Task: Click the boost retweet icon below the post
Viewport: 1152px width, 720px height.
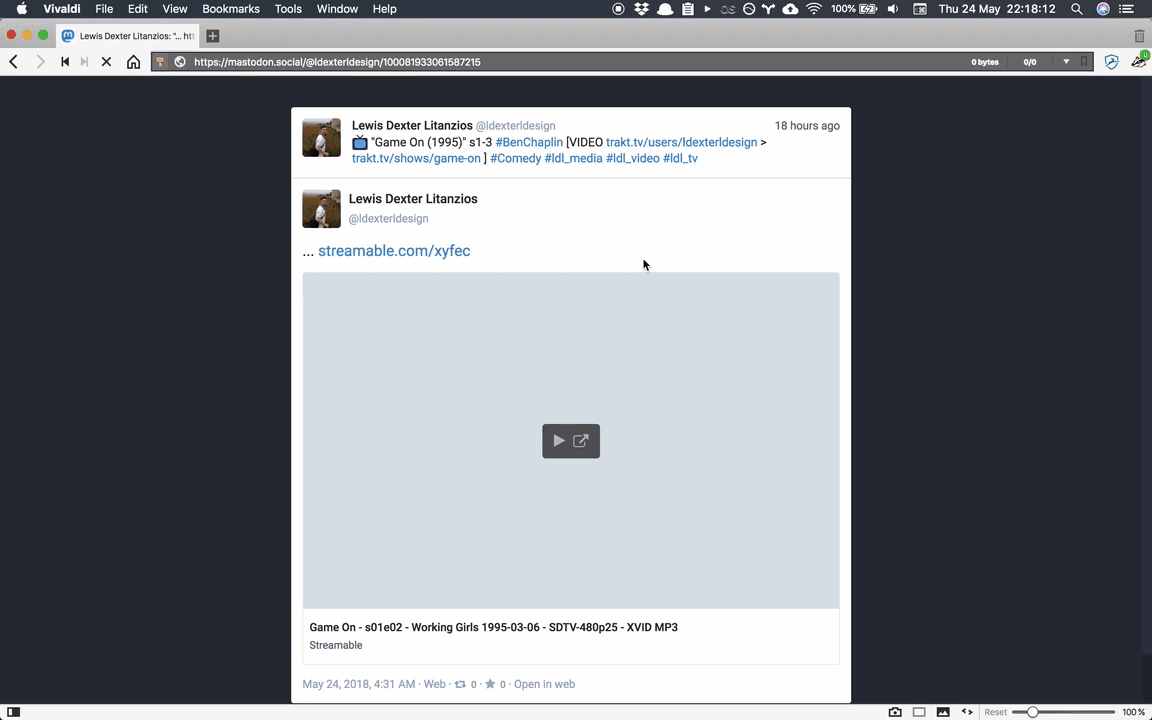Action: point(460,684)
